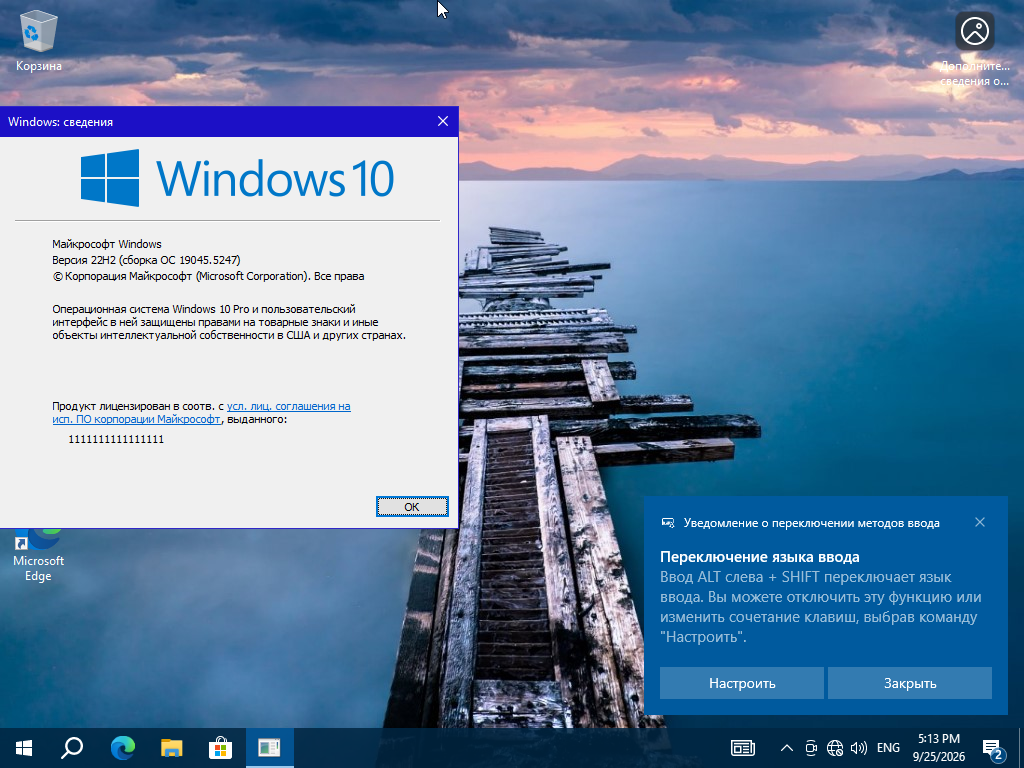Switch input language via ENG indicator
This screenshot has height=768, width=1024.
click(x=888, y=748)
